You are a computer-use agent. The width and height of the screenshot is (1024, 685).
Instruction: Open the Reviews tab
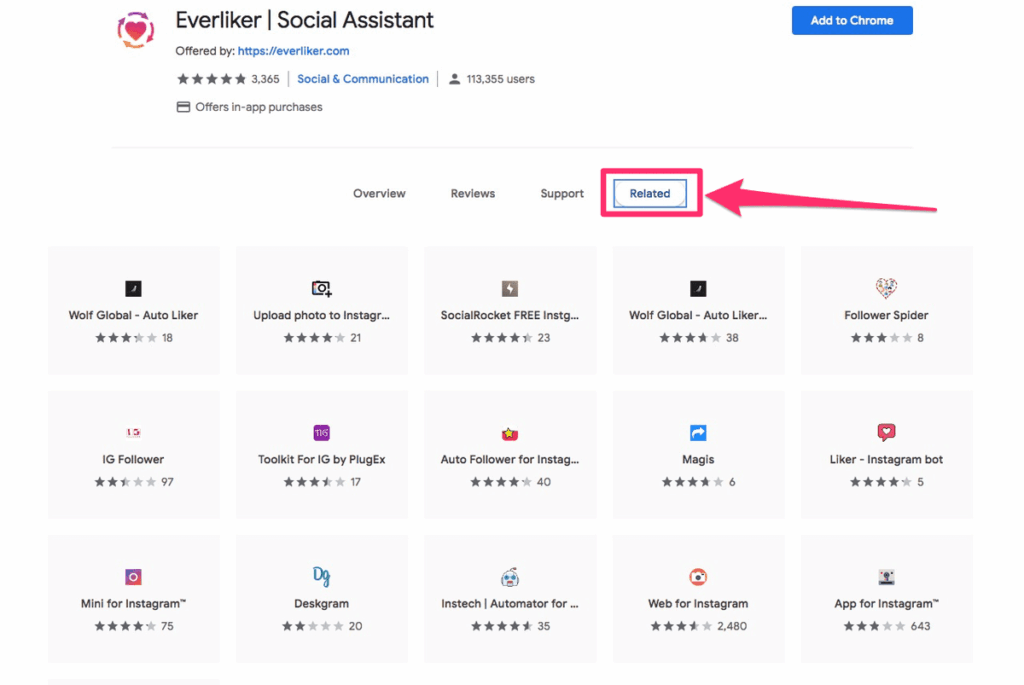coord(473,193)
